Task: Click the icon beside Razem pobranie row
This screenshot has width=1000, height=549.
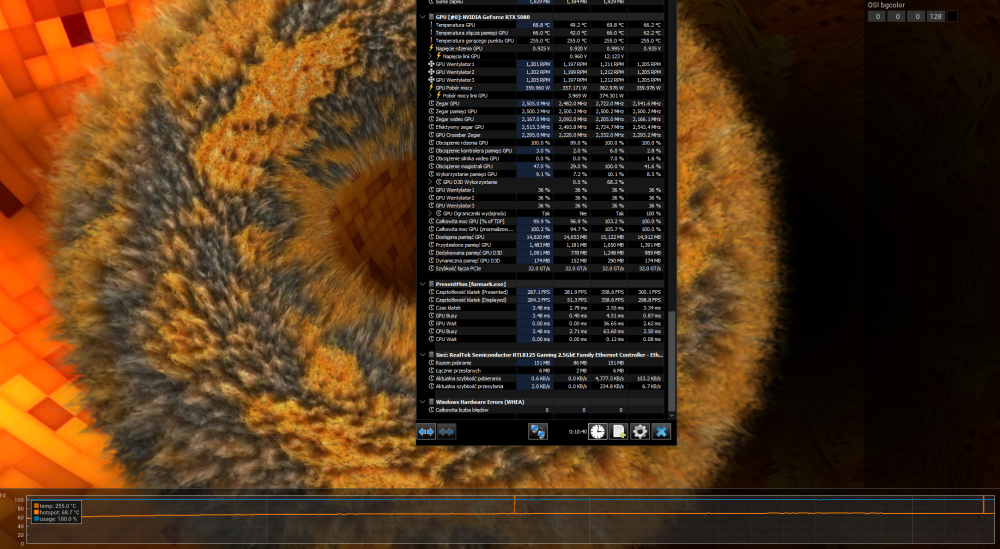Action: pos(432,362)
